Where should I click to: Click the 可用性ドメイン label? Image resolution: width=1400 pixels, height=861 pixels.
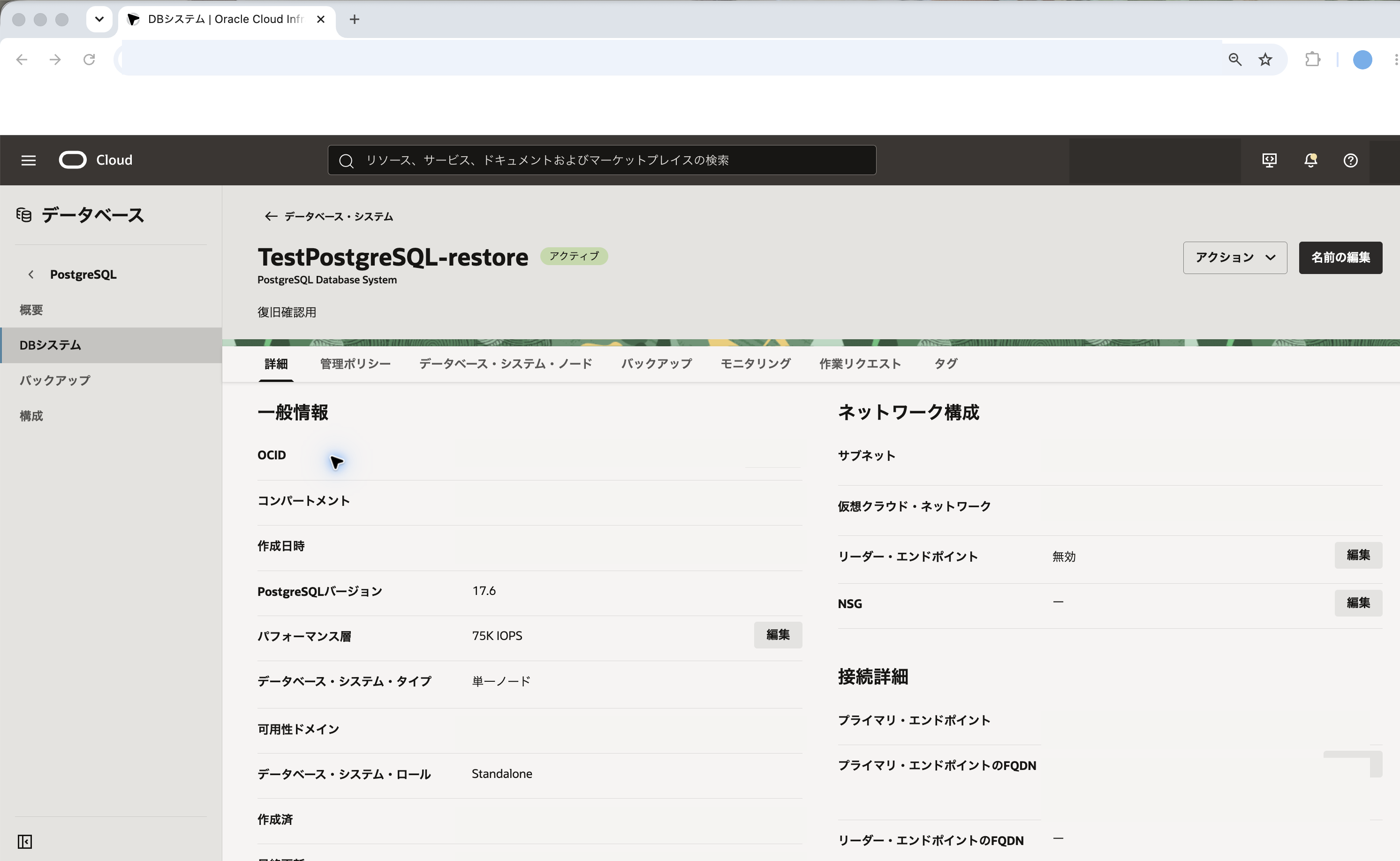(298, 729)
